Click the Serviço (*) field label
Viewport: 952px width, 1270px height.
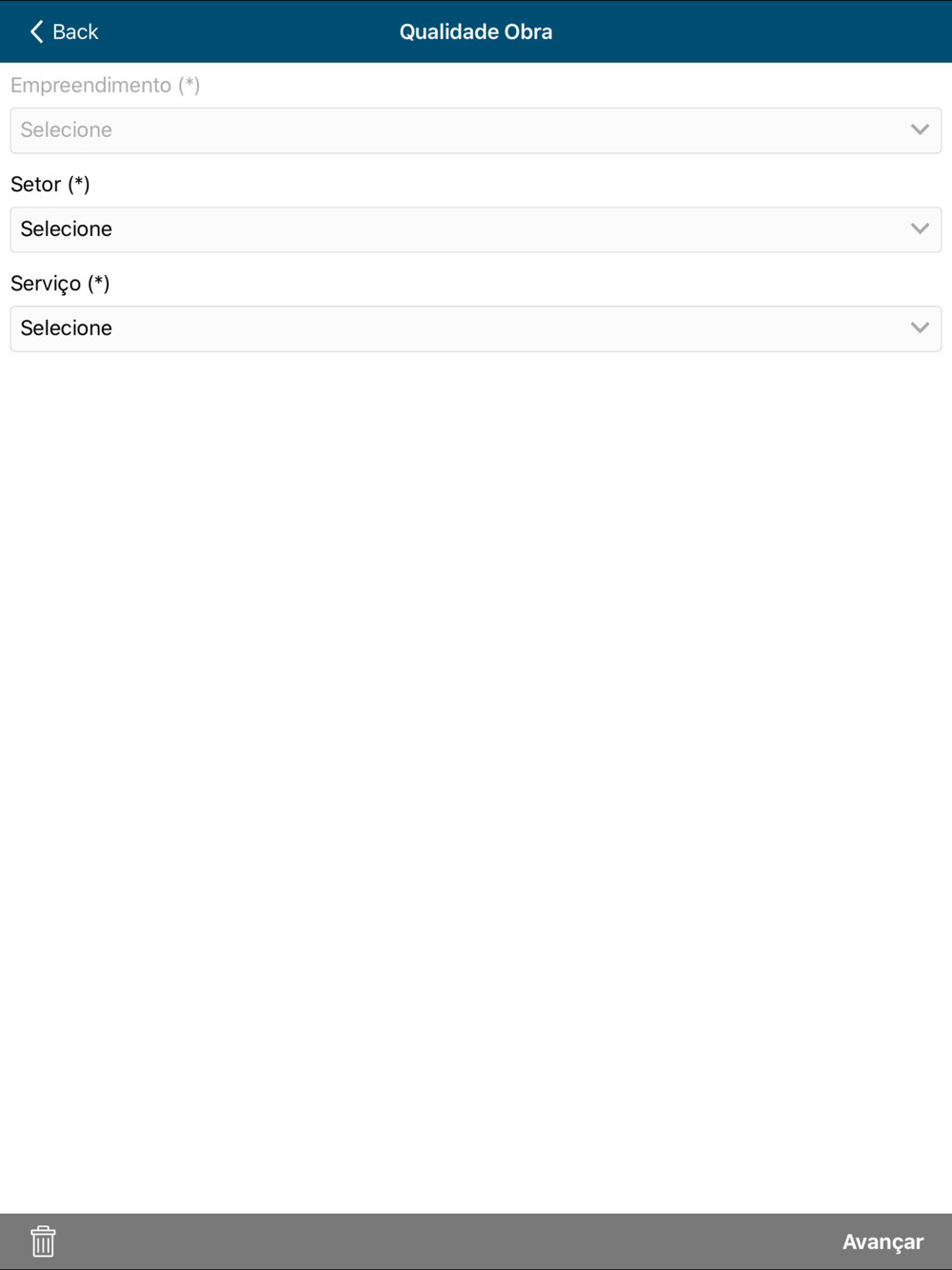pos(60,284)
